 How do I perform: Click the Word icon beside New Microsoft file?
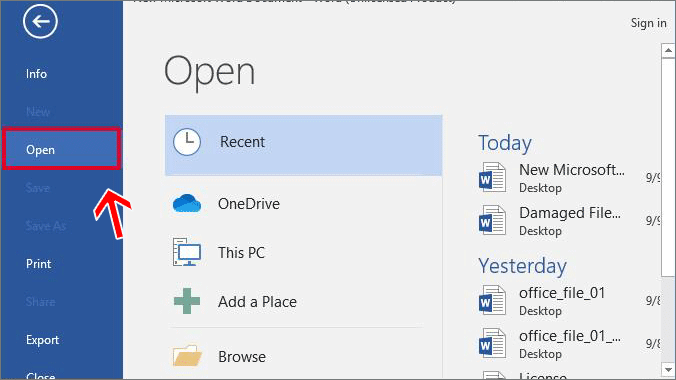(492, 178)
